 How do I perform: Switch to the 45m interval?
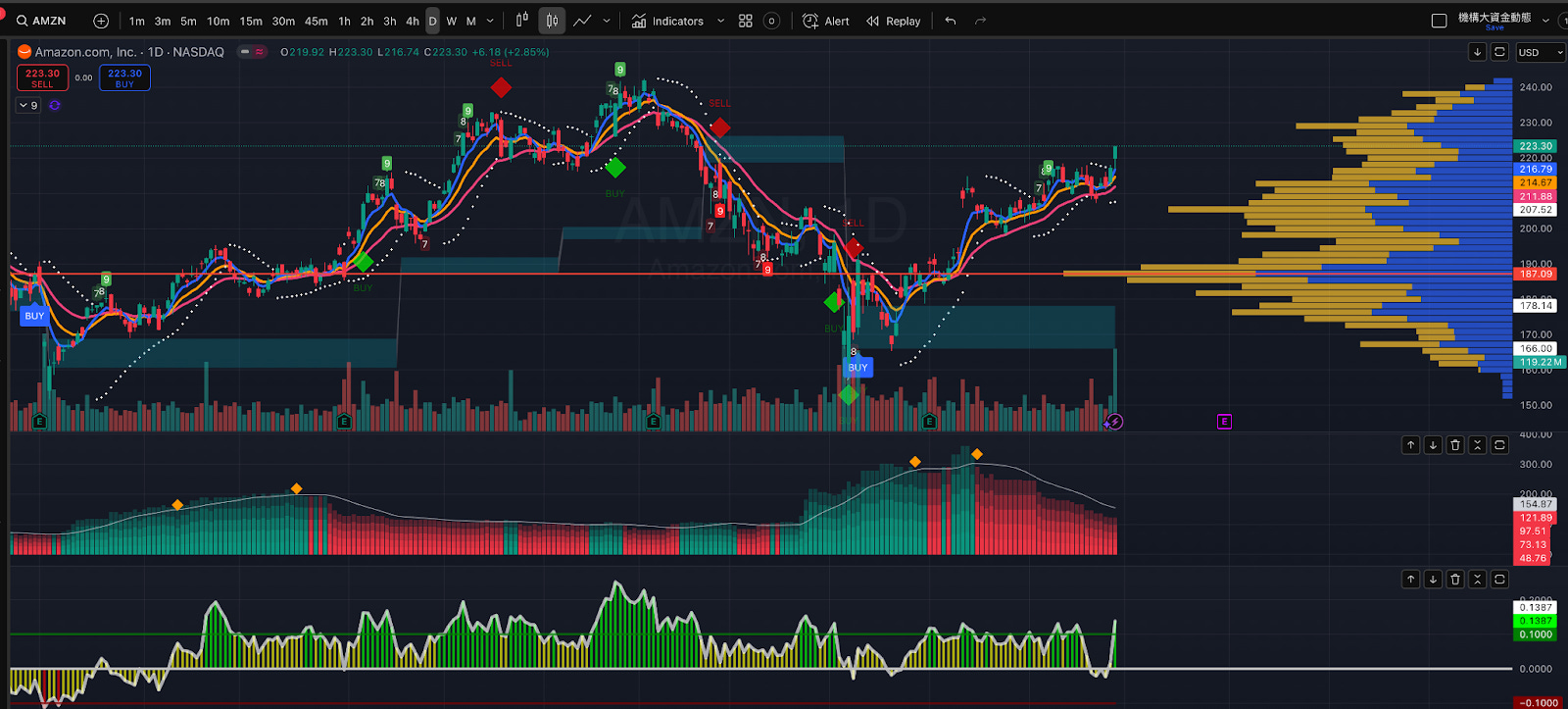point(316,21)
